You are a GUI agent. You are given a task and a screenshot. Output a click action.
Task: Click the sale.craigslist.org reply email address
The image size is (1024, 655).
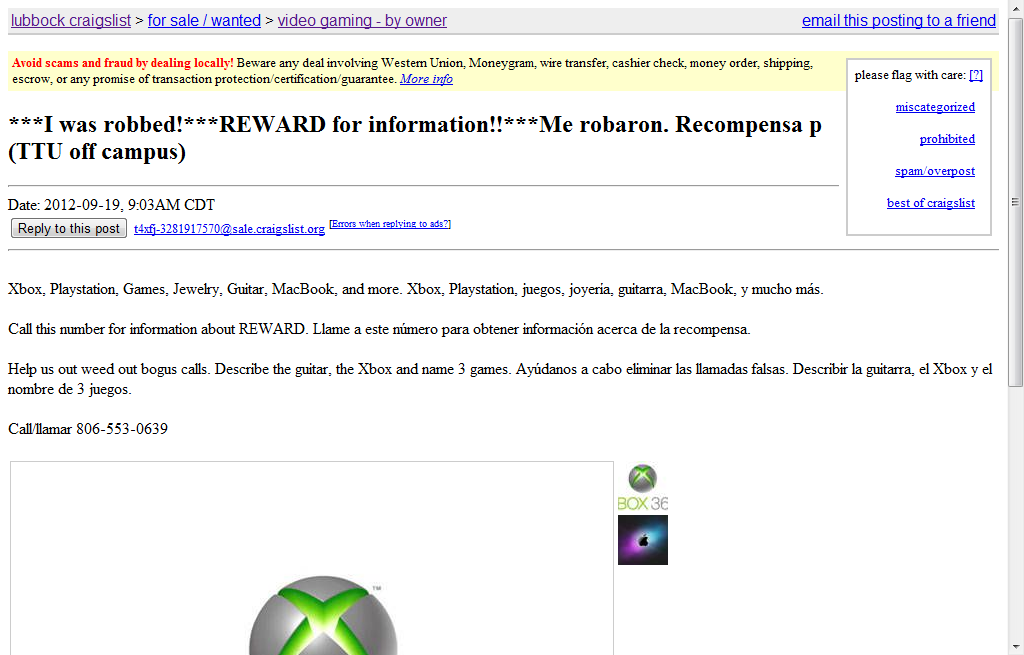(229, 229)
